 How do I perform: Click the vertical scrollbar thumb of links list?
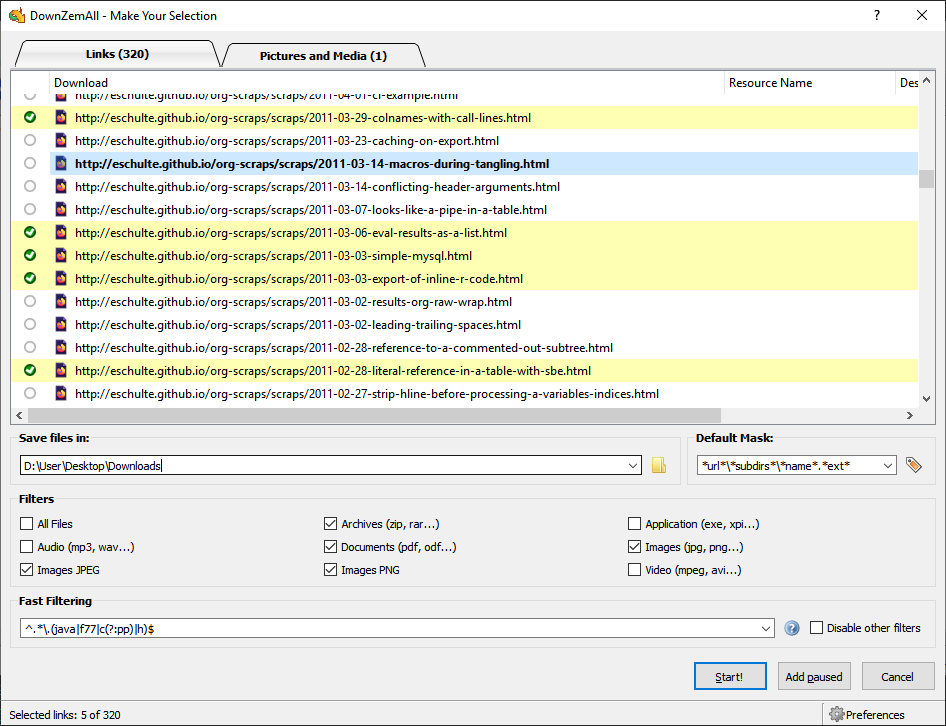click(x=926, y=179)
